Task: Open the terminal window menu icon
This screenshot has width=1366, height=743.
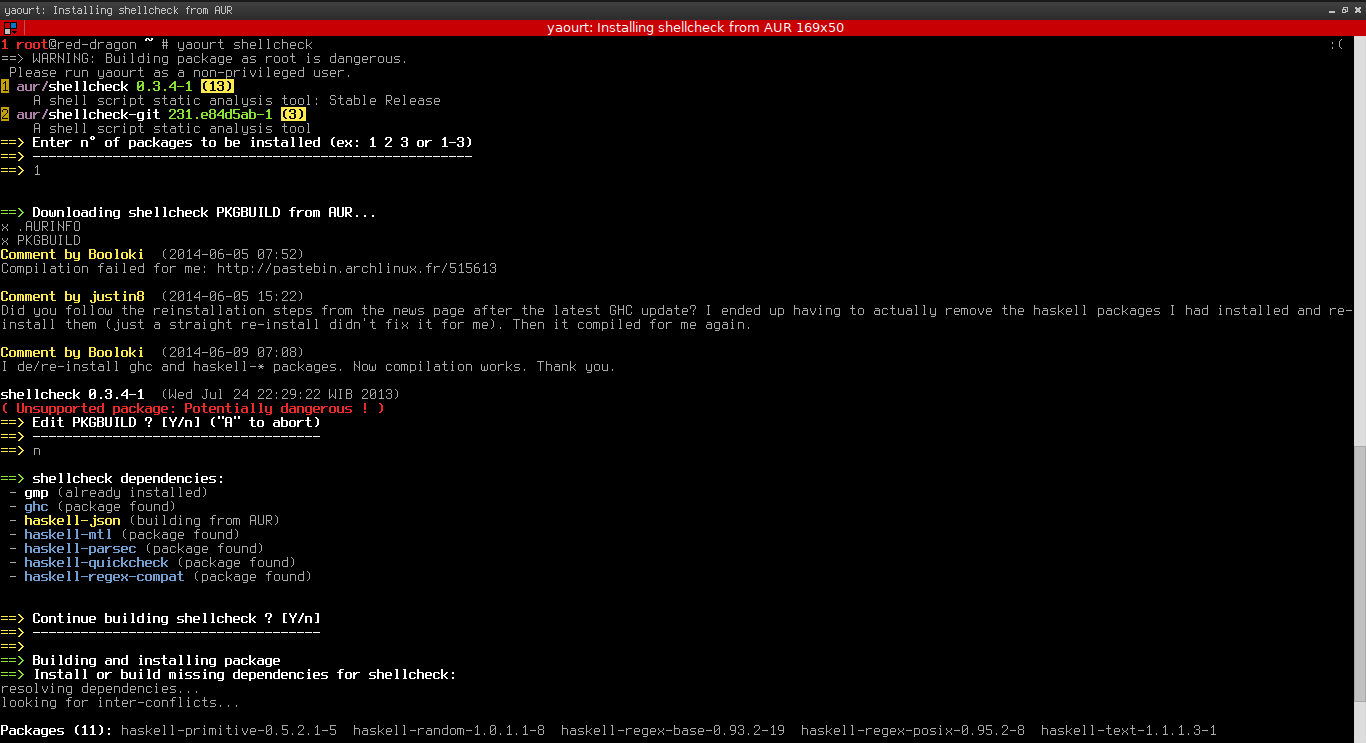Action: 10,27
